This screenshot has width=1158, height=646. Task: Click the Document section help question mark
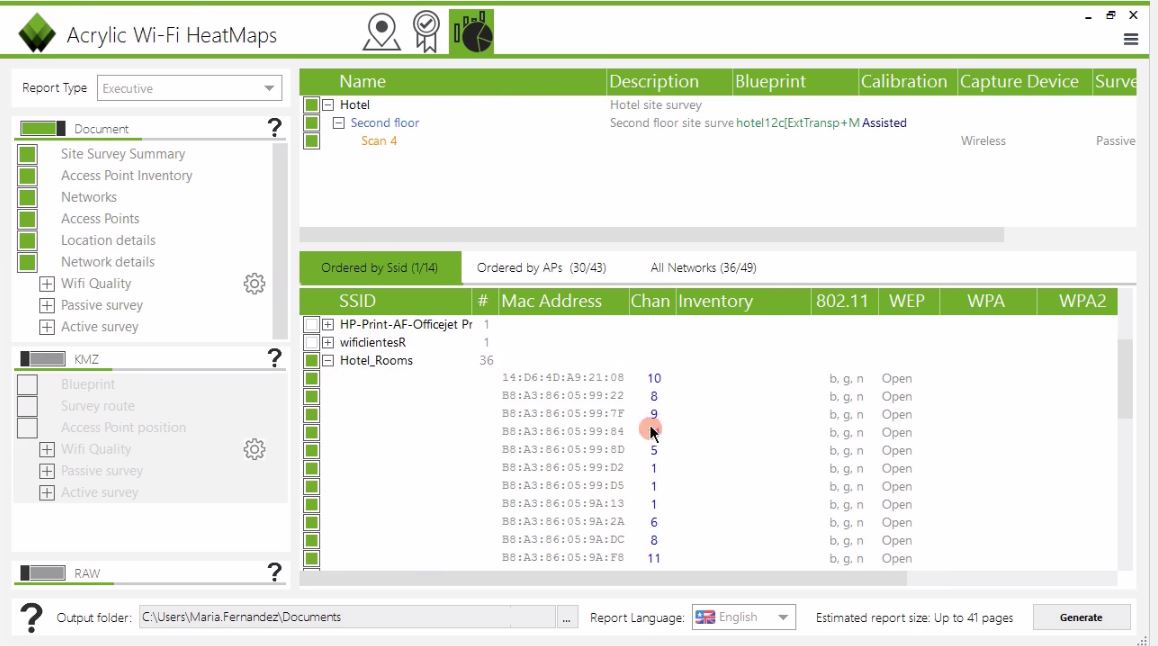275,128
